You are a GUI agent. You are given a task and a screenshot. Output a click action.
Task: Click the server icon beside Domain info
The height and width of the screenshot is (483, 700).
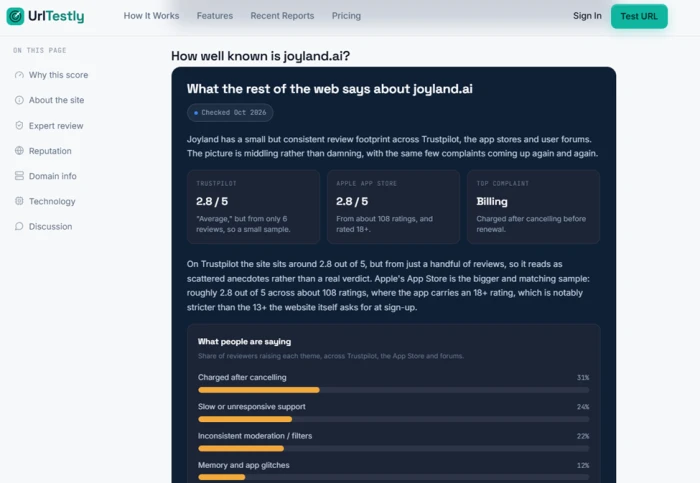point(19,176)
